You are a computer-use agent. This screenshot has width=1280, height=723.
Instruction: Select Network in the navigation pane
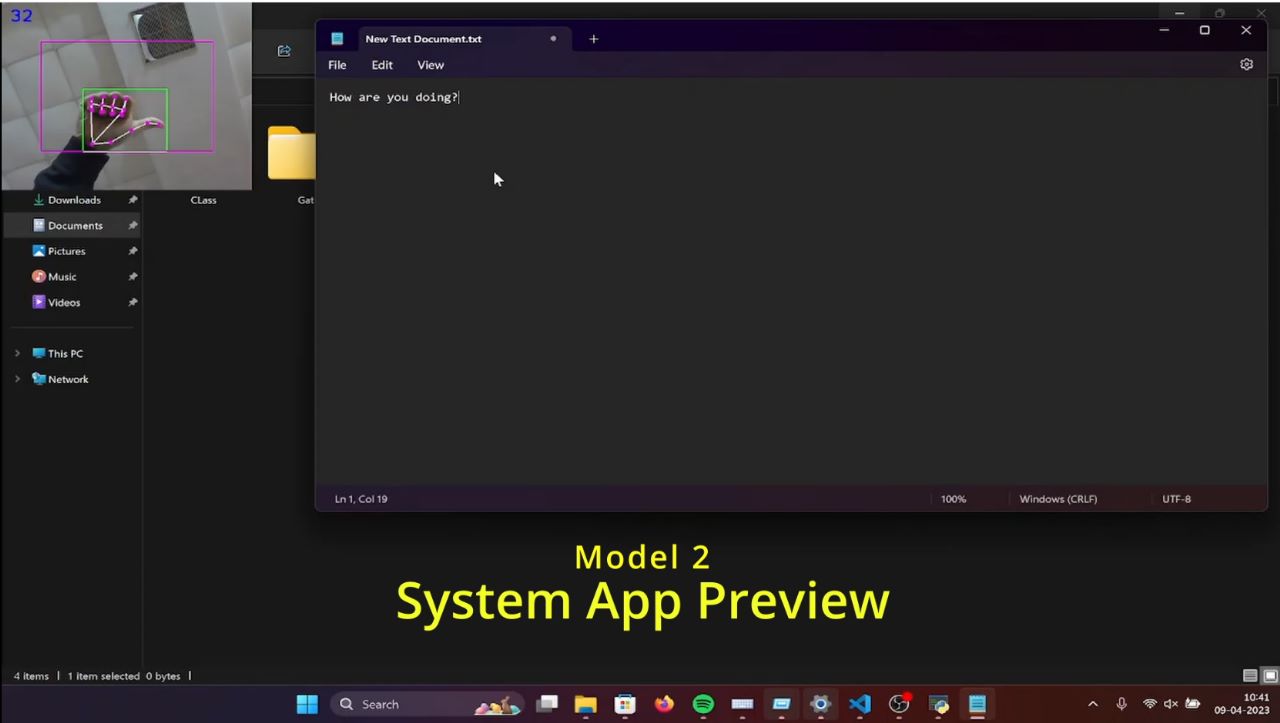(66, 379)
